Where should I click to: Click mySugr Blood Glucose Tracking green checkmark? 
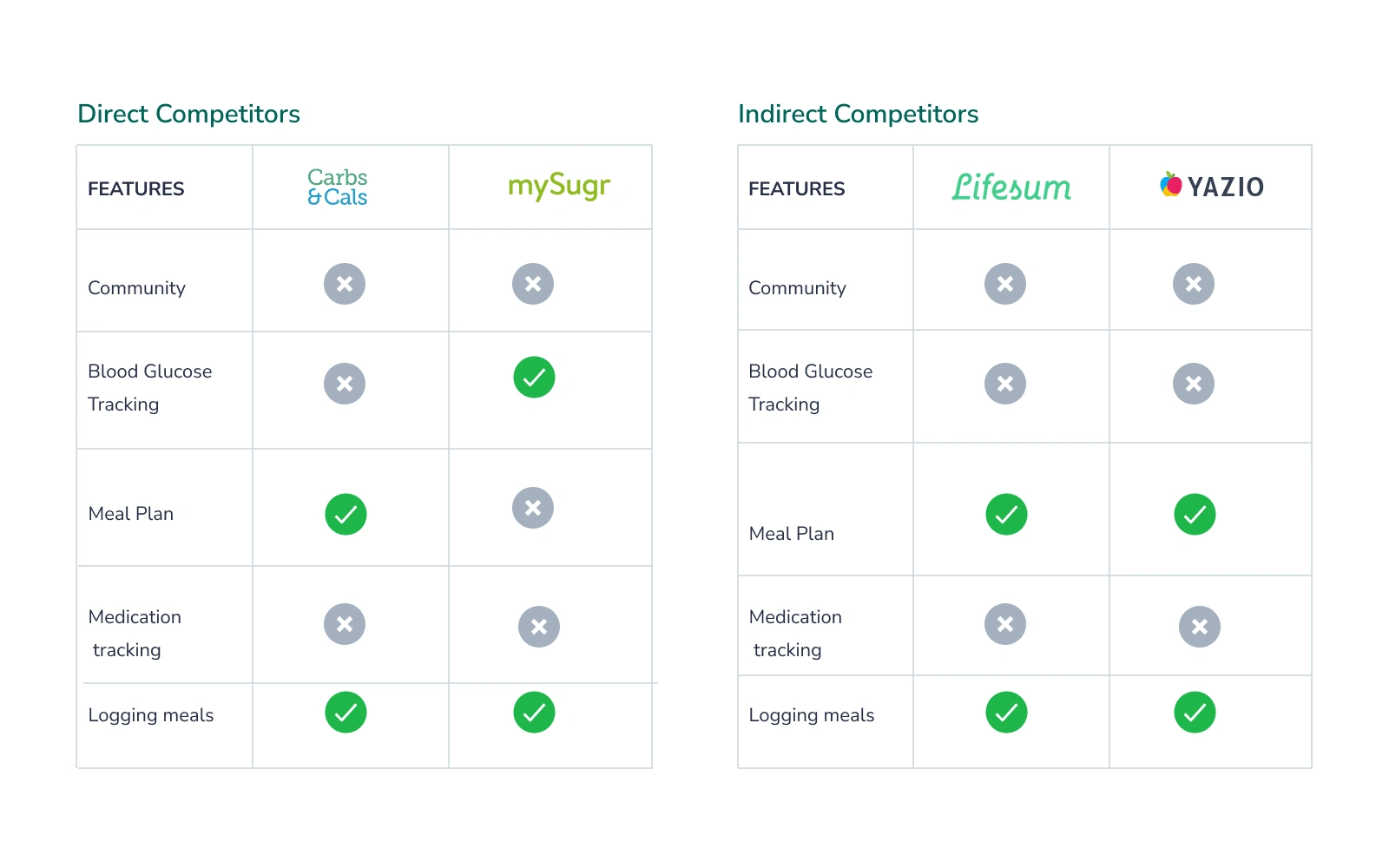click(x=534, y=378)
